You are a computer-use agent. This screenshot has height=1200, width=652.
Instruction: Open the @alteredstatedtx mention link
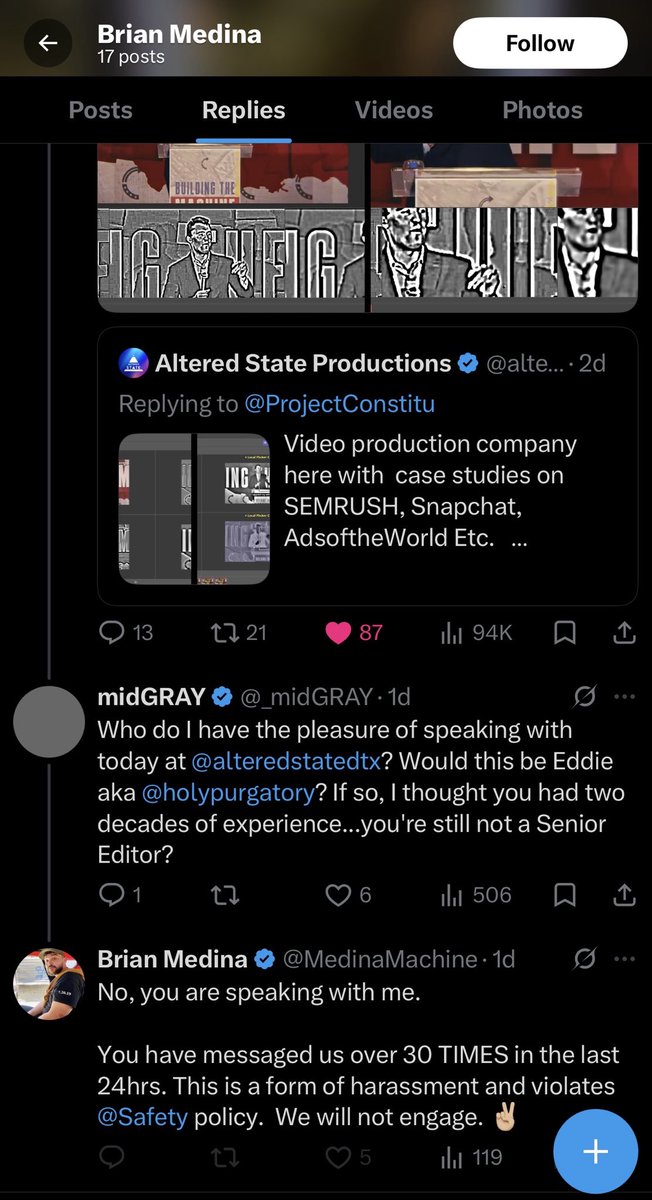pyautogui.click(x=286, y=761)
